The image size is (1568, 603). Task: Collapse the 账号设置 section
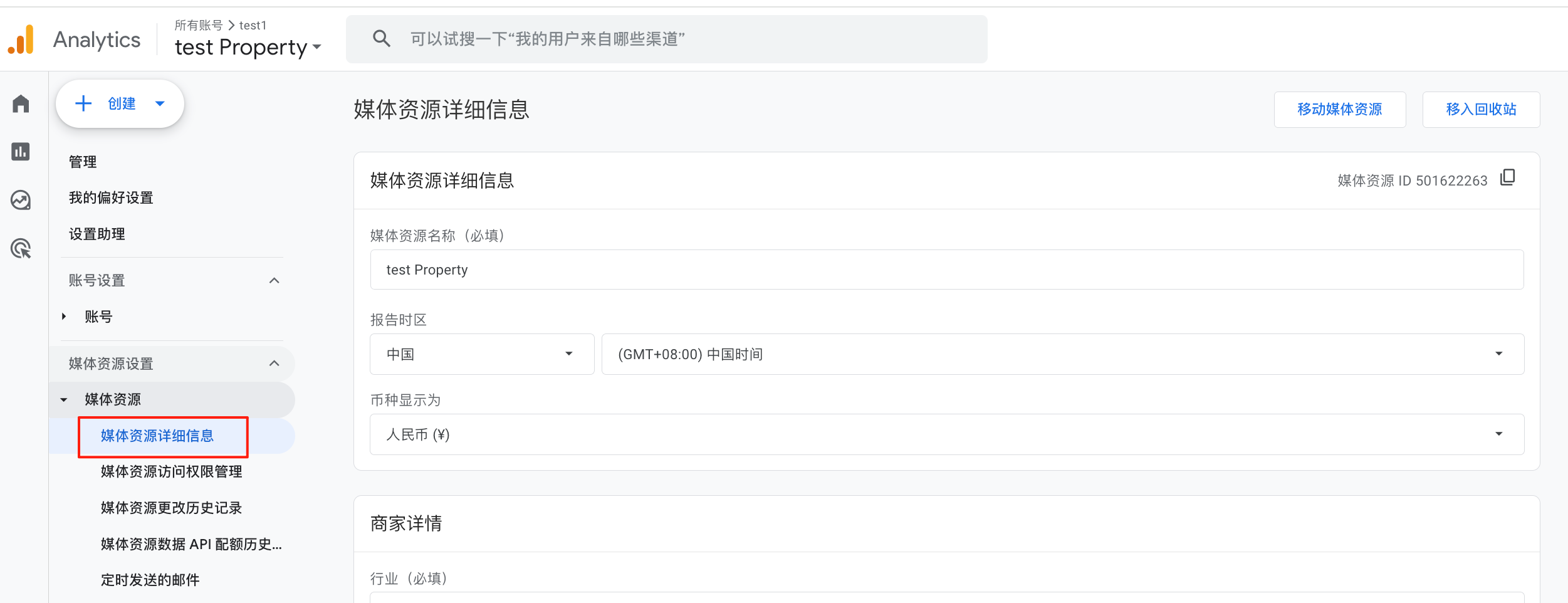point(273,280)
